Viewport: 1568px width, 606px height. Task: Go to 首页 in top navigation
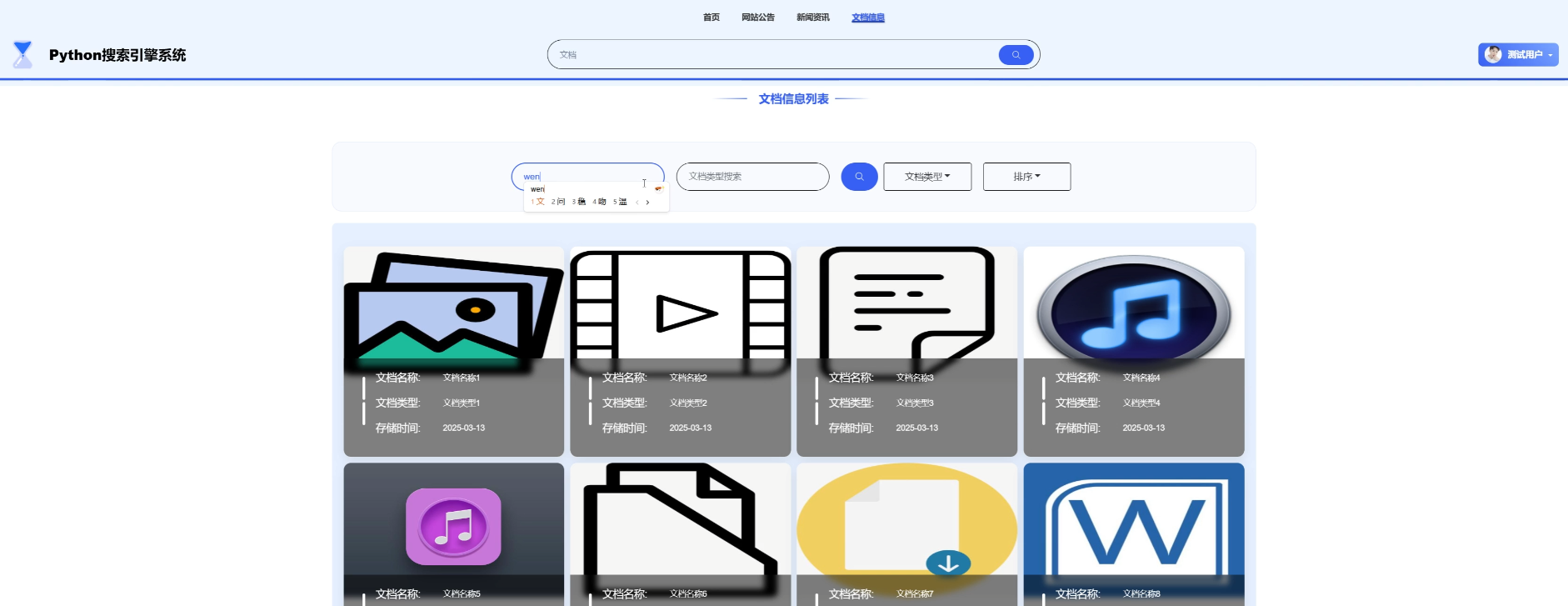(712, 18)
